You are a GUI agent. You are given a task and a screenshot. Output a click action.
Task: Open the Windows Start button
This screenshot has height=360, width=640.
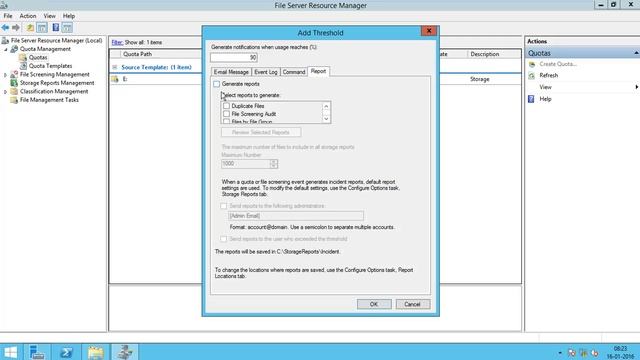pyautogui.click(x=11, y=352)
